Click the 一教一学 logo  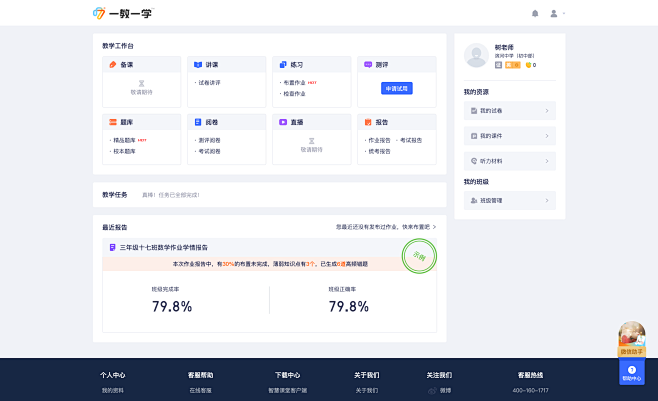point(123,13)
